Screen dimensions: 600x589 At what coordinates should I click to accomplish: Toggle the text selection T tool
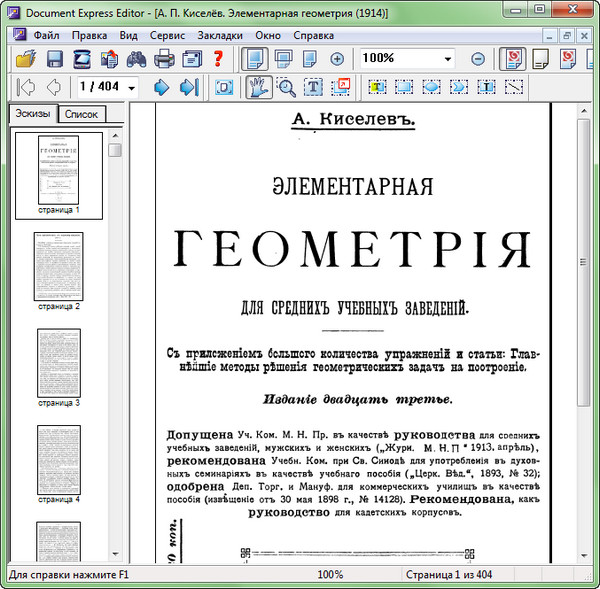[x=314, y=87]
